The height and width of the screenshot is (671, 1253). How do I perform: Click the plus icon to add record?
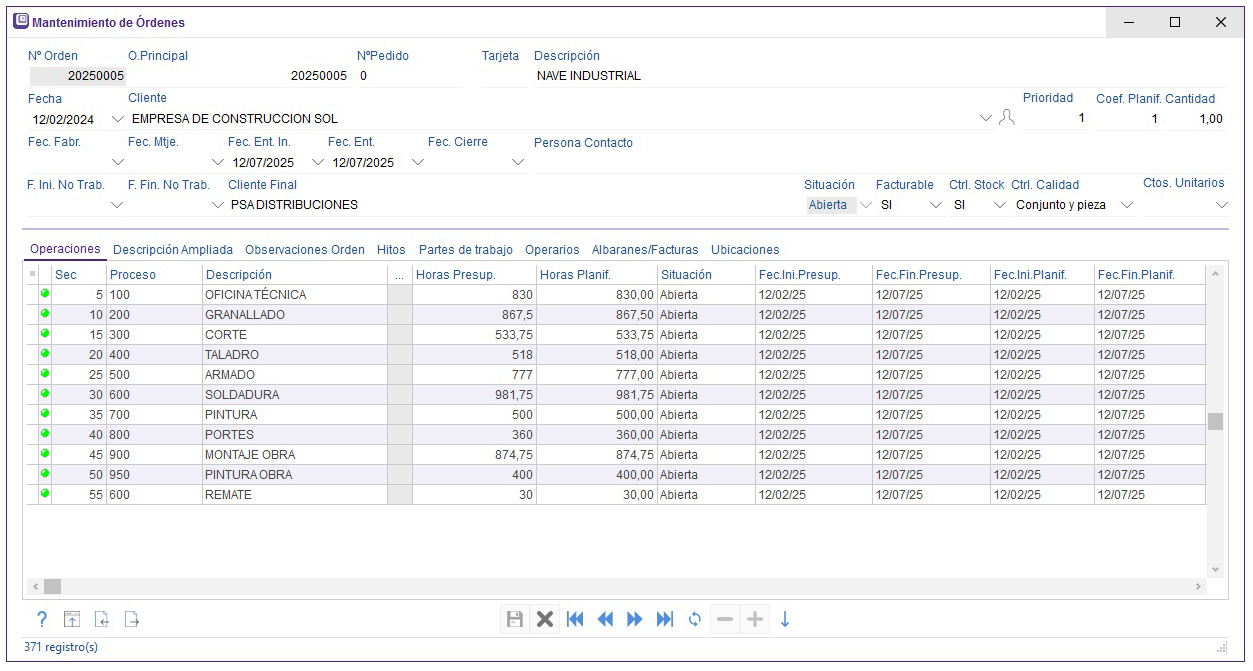755,619
